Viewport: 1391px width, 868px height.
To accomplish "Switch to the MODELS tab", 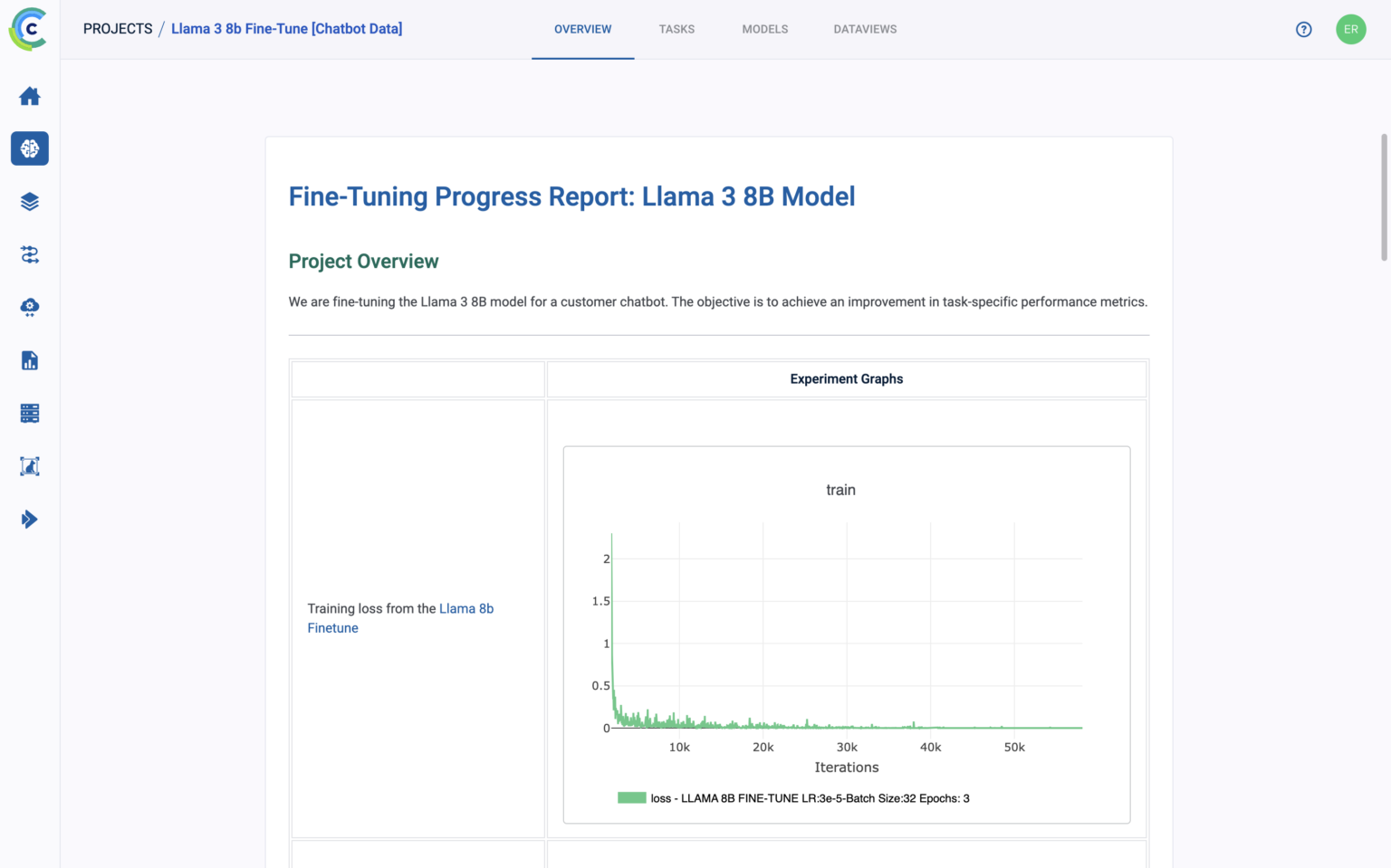I will (x=764, y=29).
